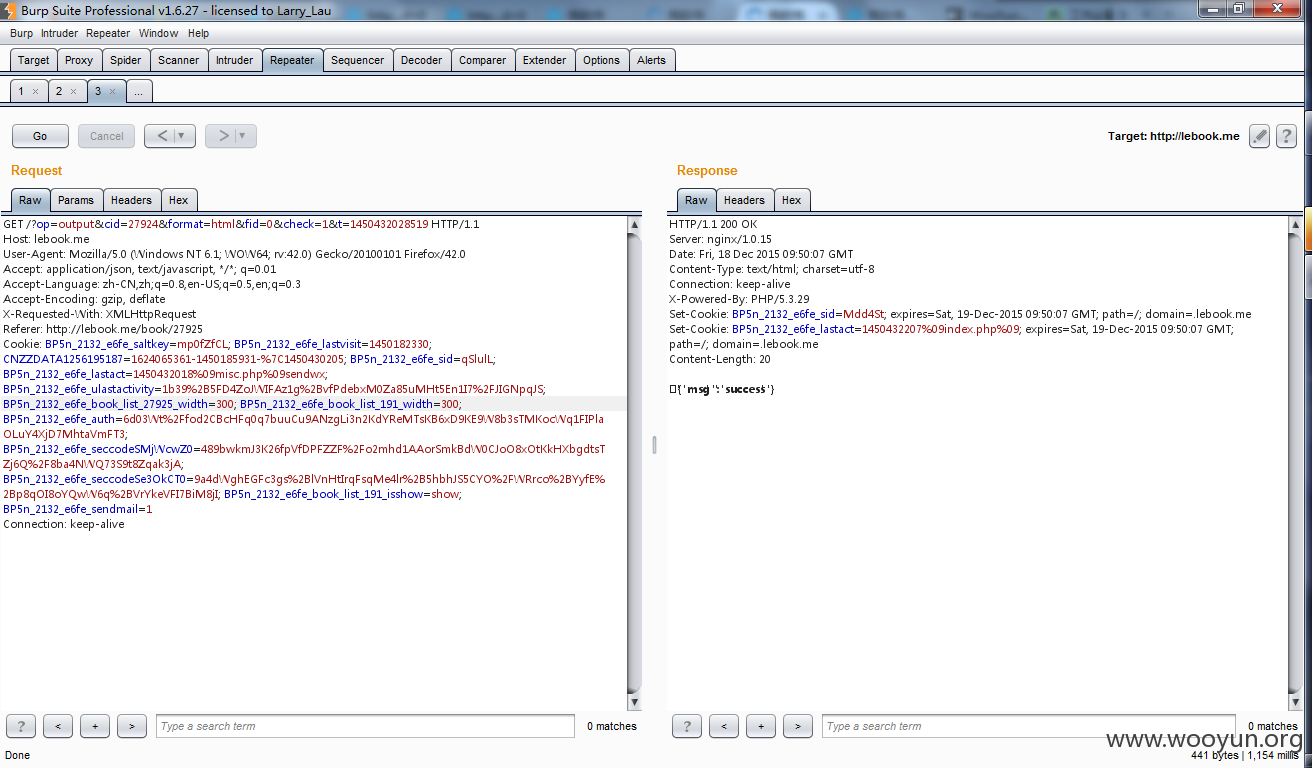Click the response pane scroll down arrow
This screenshot has height=768, width=1312.
click(x=1296, y=701)
